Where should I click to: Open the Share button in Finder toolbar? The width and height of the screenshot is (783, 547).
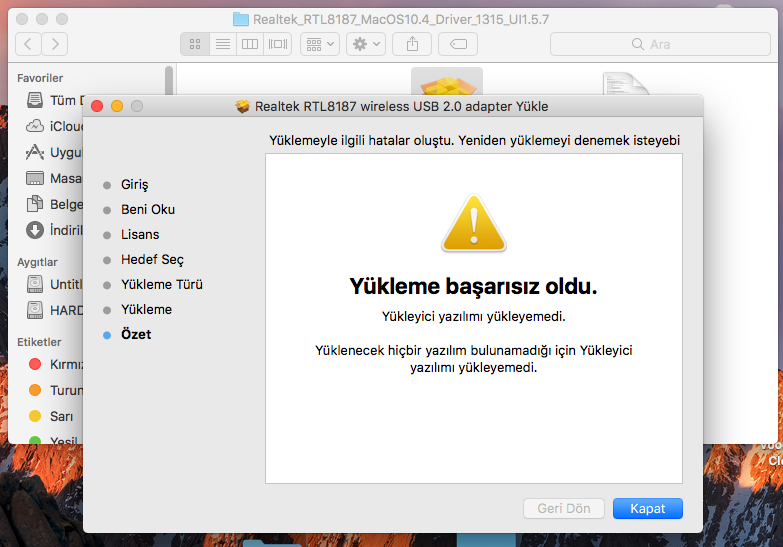[411, 44]
